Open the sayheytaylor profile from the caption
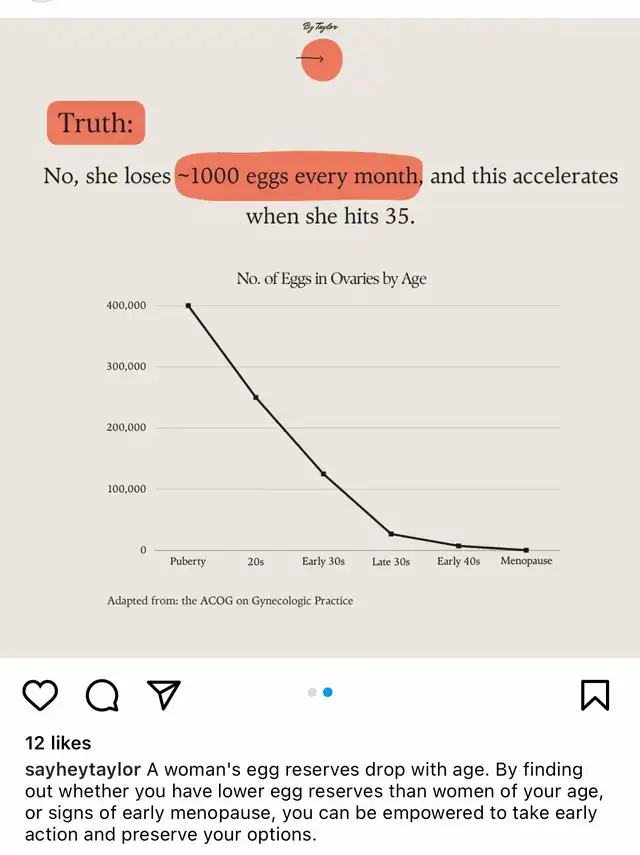Viewport: 640px width, 855px height. pyautogui.click(x=83, y=770)
